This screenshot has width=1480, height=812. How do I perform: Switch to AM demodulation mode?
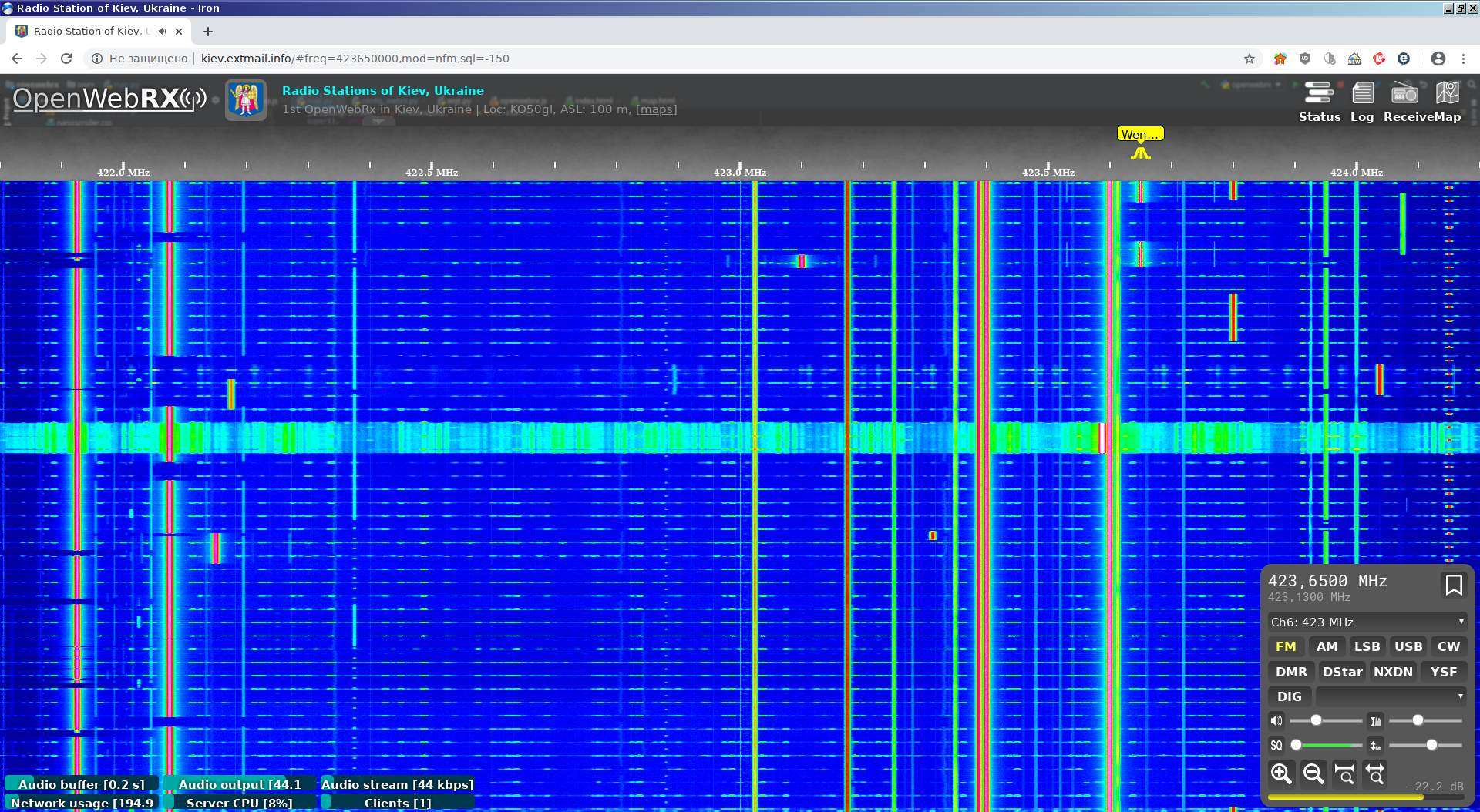click(x=1327, y=647)
